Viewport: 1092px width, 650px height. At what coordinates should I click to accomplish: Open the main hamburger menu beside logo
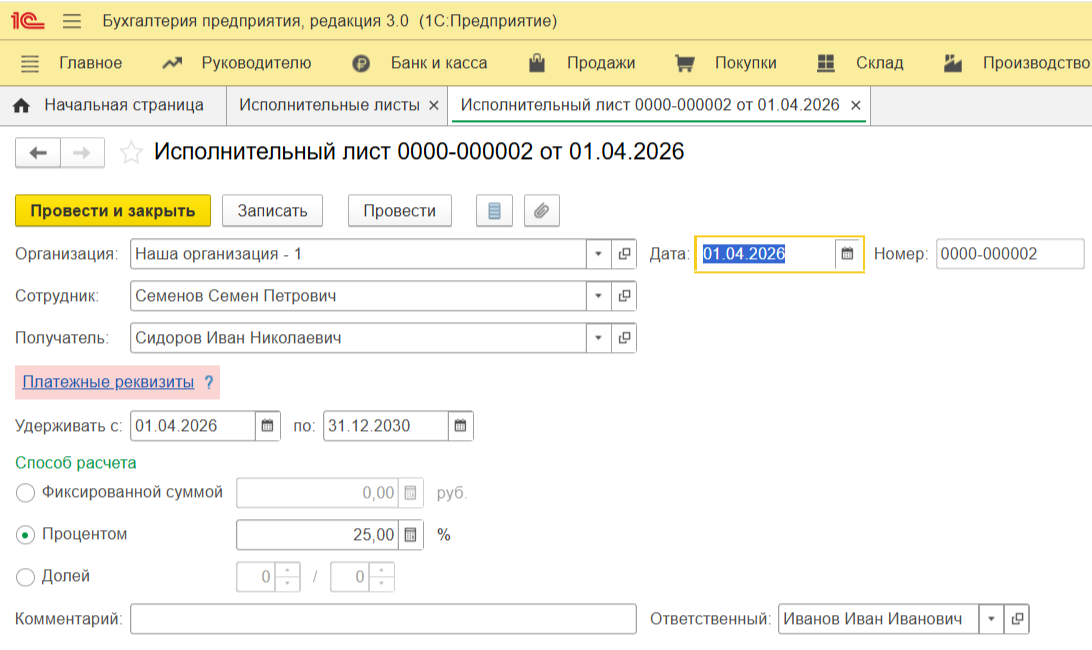tap(72, 21)
